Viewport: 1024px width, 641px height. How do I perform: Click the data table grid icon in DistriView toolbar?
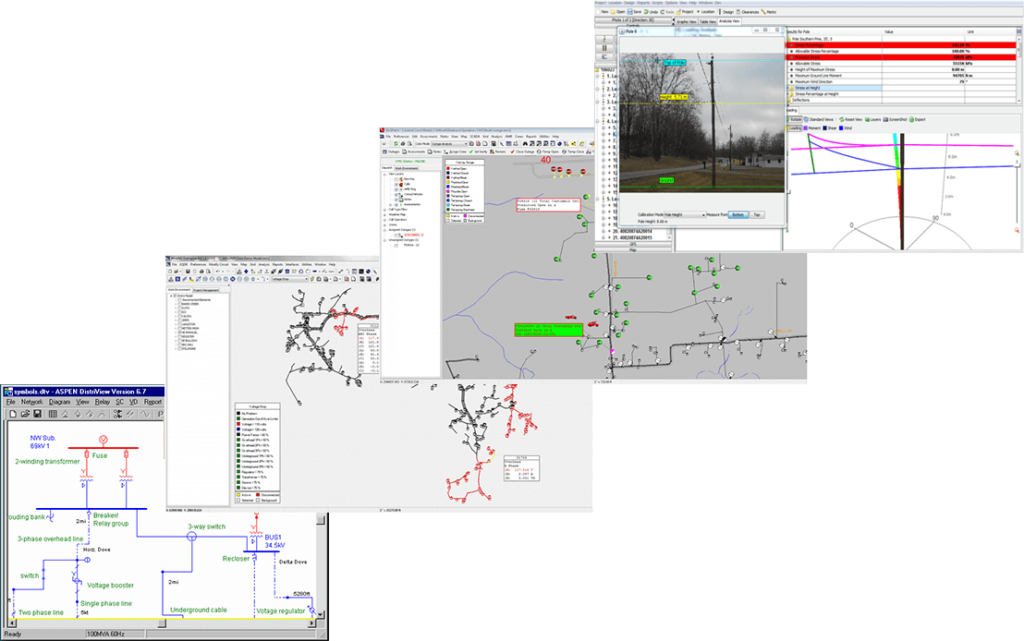pos(52,414)
